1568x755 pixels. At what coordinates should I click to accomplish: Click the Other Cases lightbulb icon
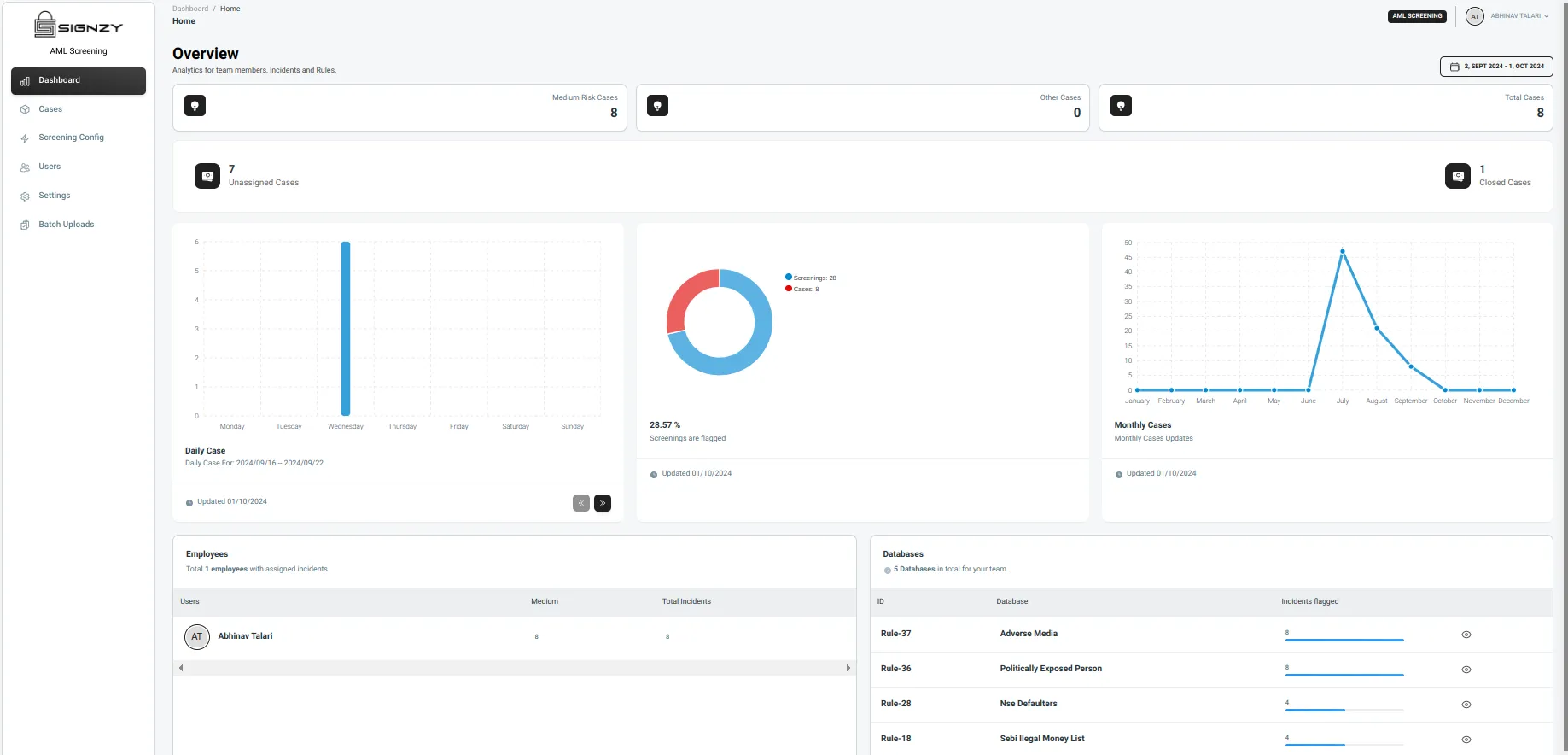pos(658,106)
